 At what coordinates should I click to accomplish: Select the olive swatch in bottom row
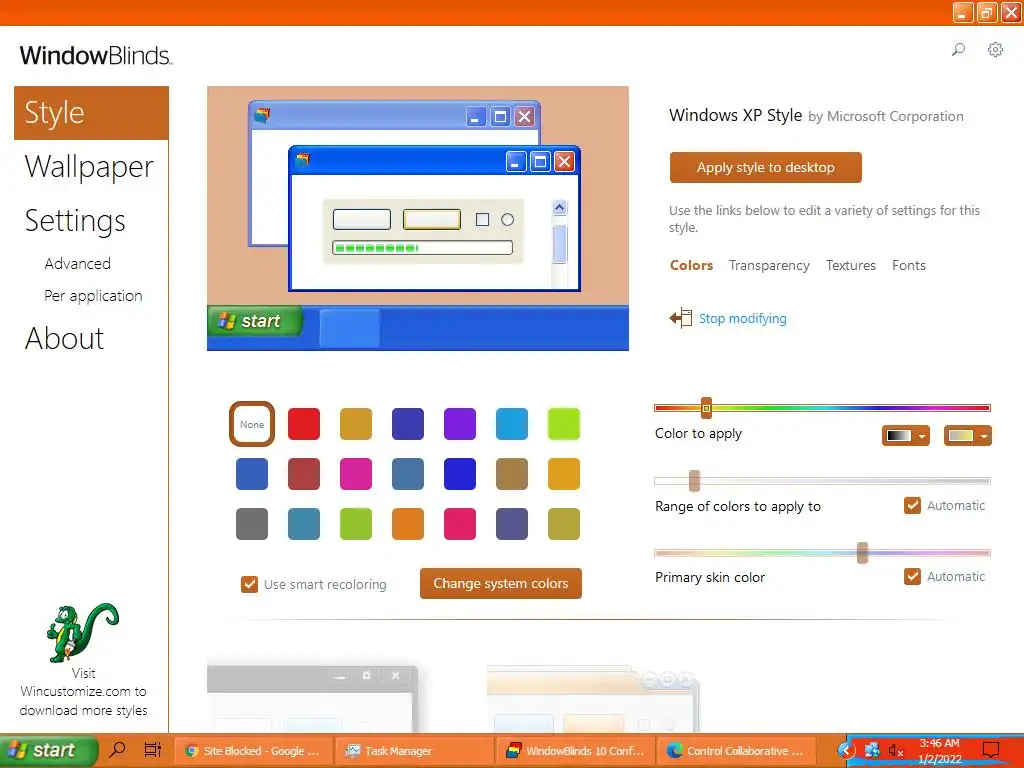point(564,524)
